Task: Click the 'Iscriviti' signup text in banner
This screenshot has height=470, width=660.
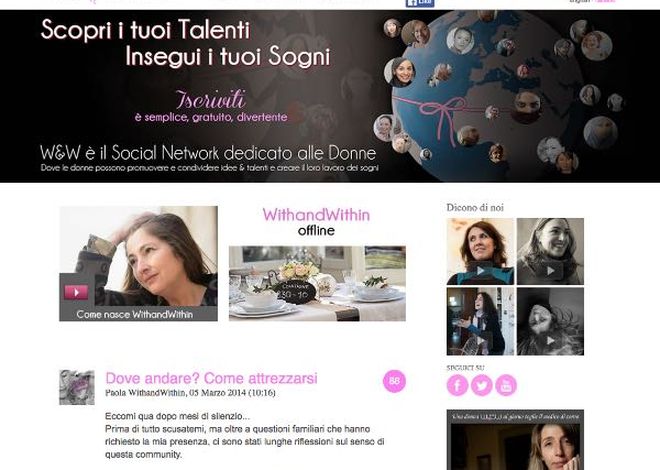Action: click(x=210, y=100)
